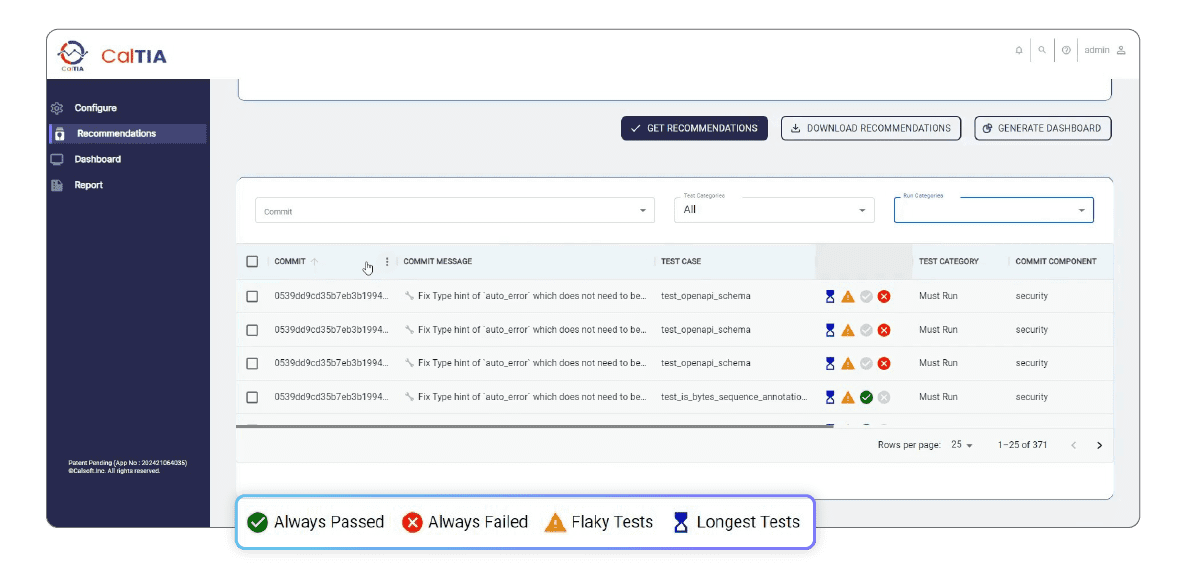Click green passed checkmark in test_is_bytes_sequence_annotation row
1200x575 pixels.
coord(866,397)
